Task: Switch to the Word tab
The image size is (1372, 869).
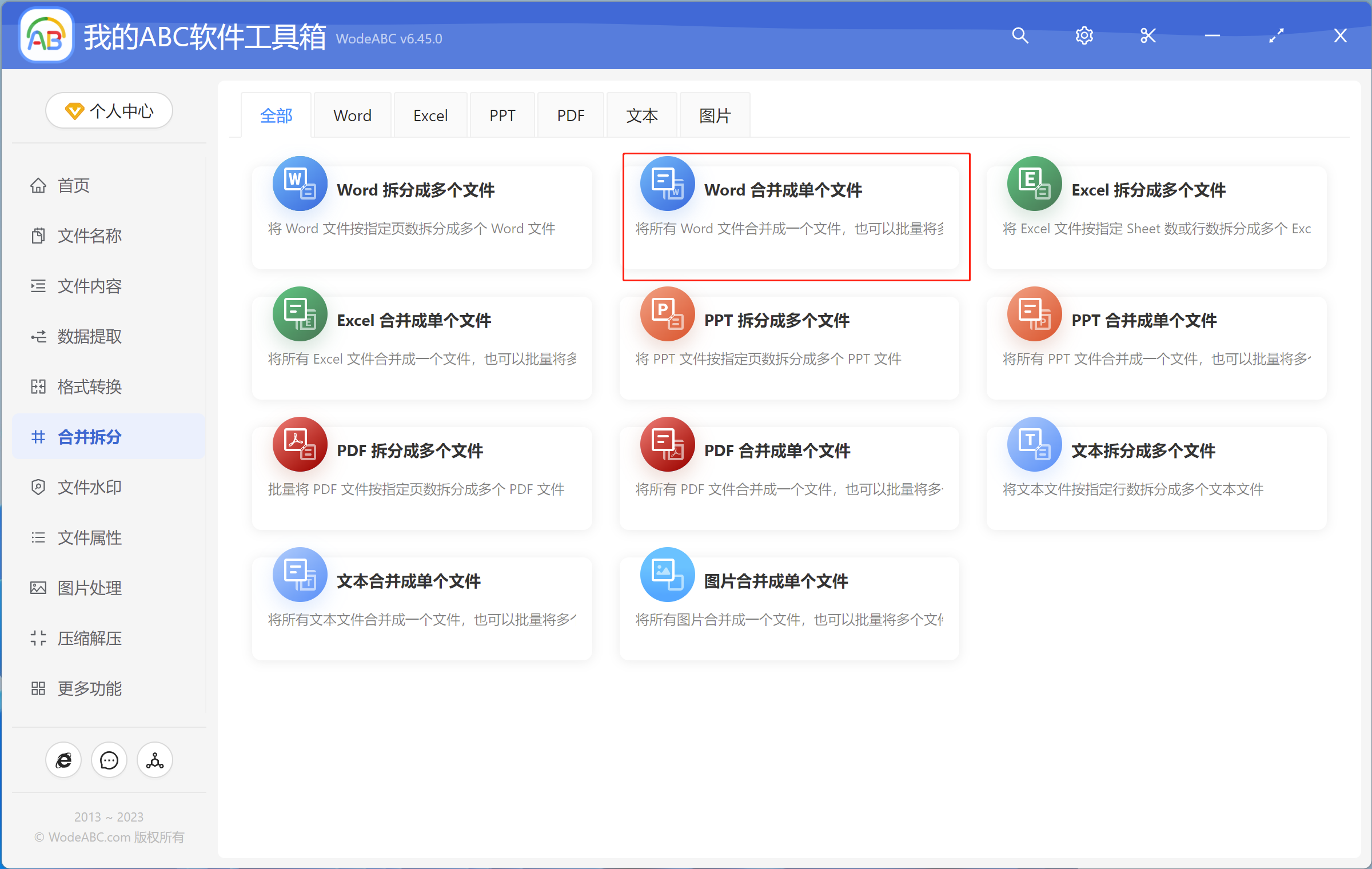Action: 352,114
